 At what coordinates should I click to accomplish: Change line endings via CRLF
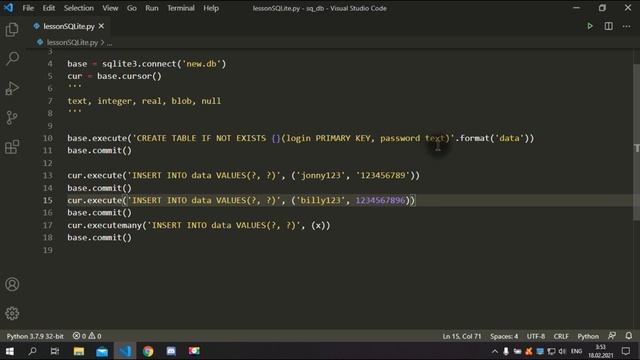[561, 336]
